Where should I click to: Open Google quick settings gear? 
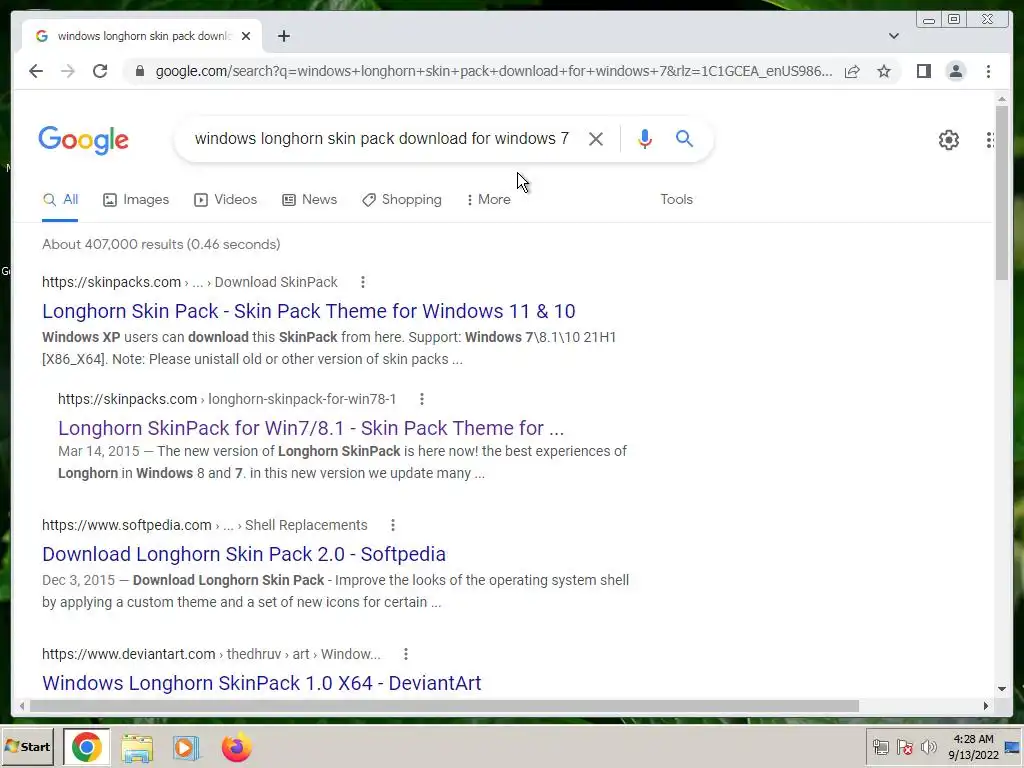pyautogui.click(x=948, y=140)
